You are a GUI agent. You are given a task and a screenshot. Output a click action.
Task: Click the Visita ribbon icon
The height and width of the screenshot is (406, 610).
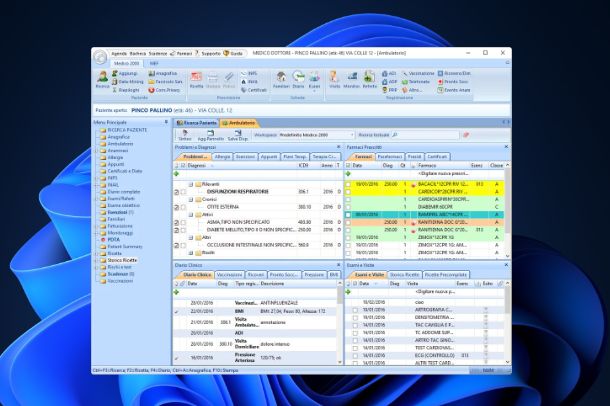click(x=335, y=80)
